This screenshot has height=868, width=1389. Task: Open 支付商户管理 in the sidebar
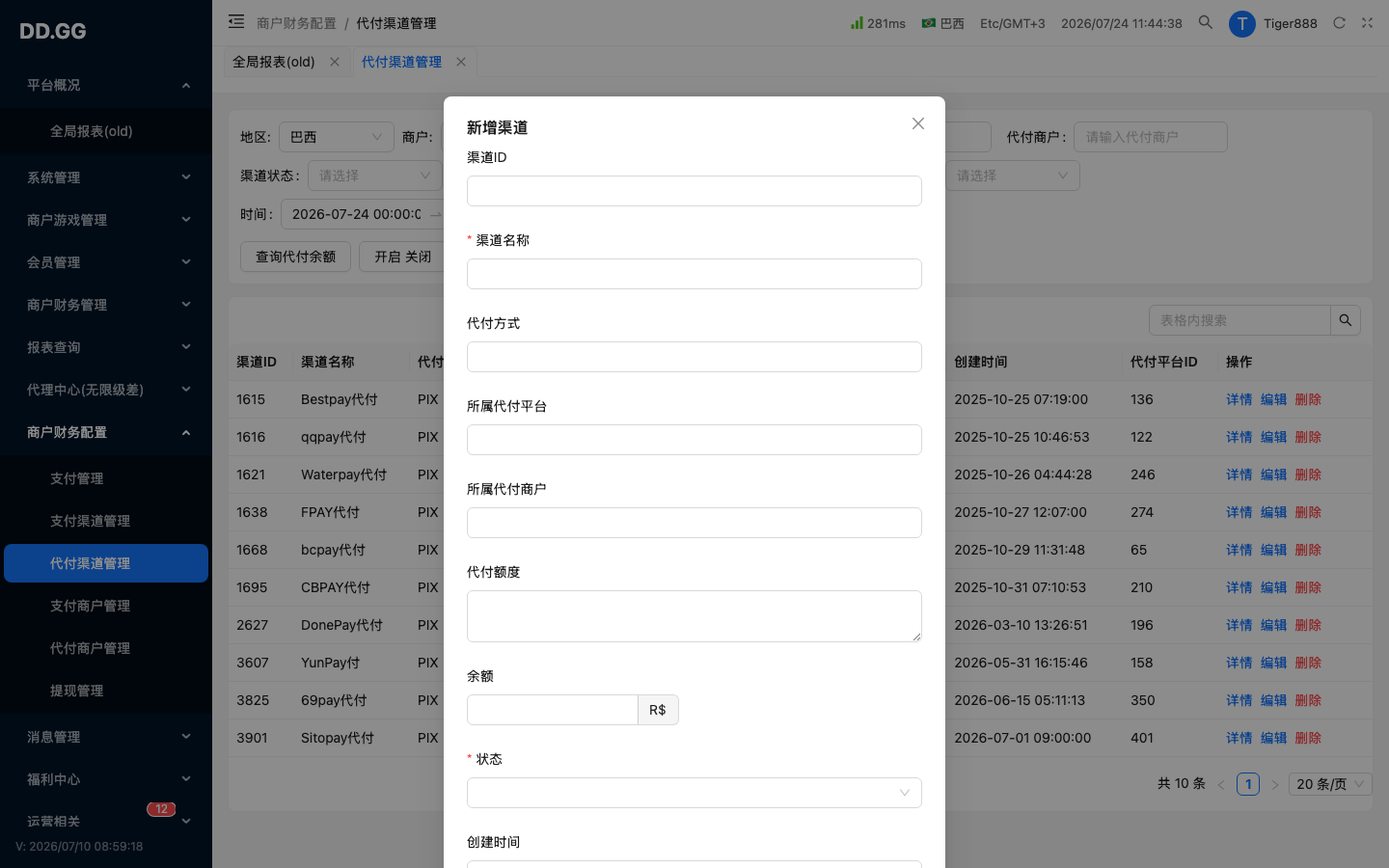[x=106, y=606]
